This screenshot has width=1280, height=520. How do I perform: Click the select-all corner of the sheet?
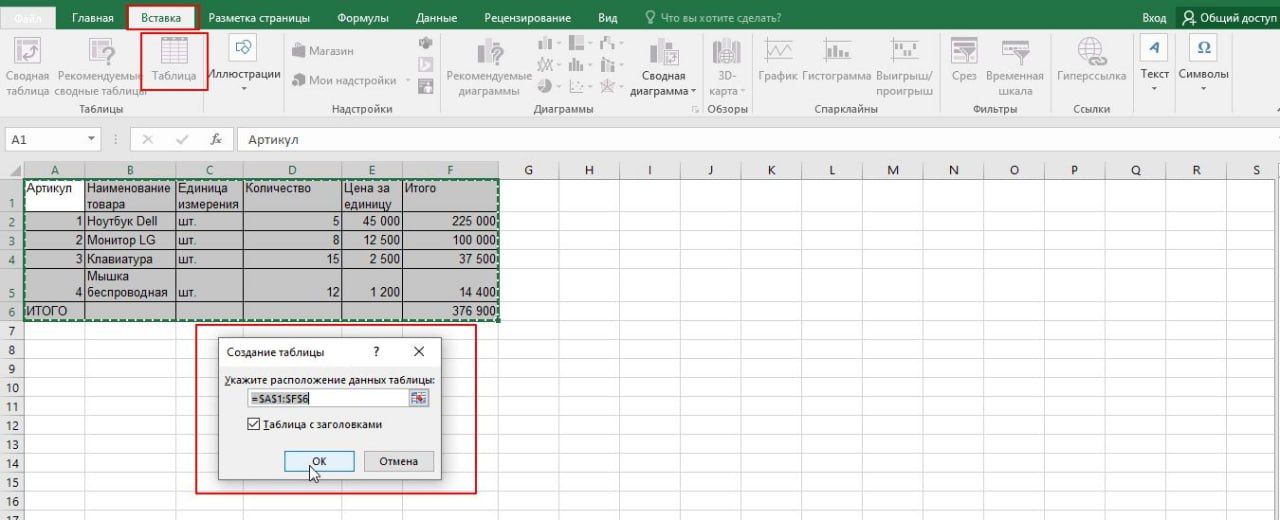(x=12, y=171)
